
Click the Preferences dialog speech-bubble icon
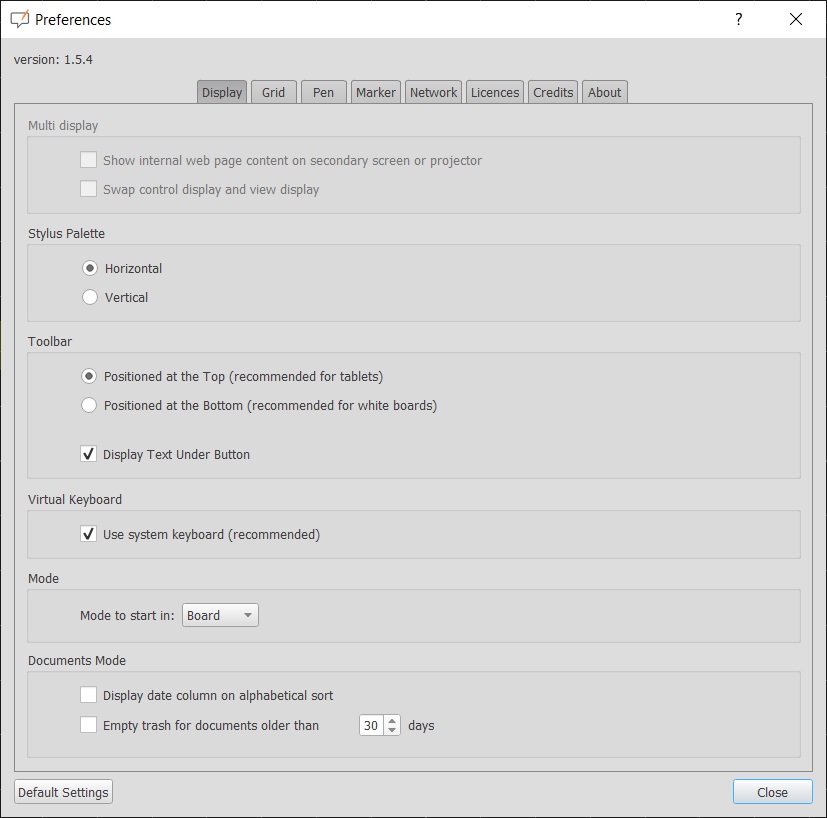tap(19, 19)
